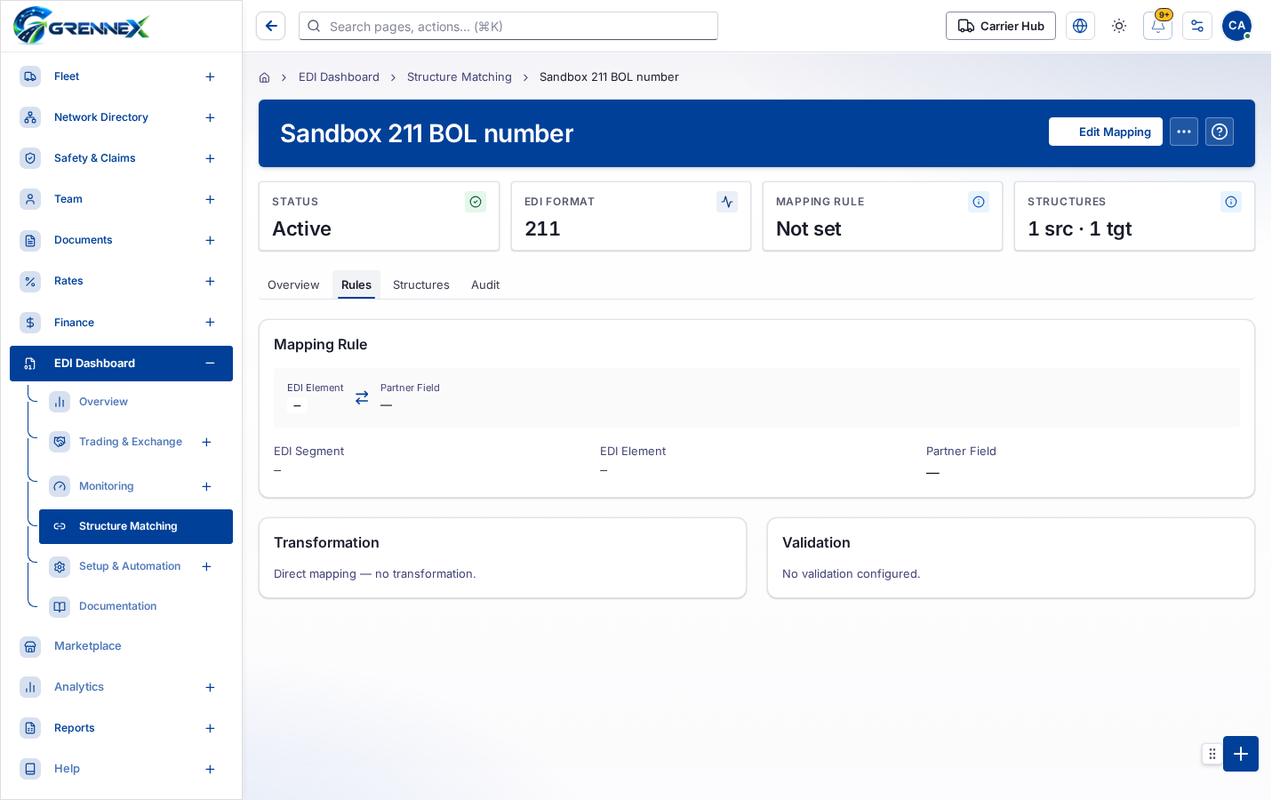The image size is (1280, 800).
Task: Expand Setup & Automation submenu
Action: (206, 567)
